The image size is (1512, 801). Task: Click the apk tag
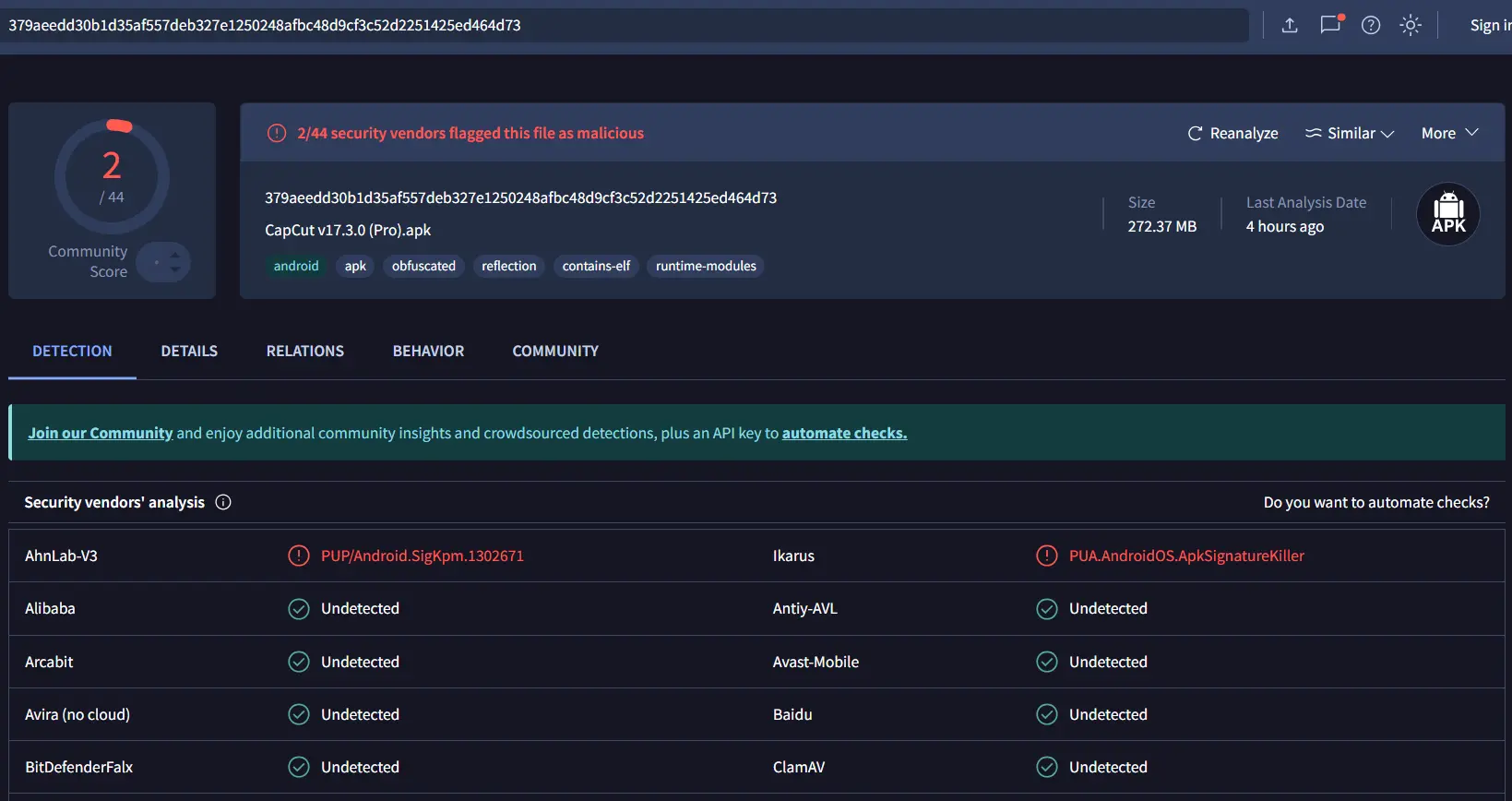(355, 266)
